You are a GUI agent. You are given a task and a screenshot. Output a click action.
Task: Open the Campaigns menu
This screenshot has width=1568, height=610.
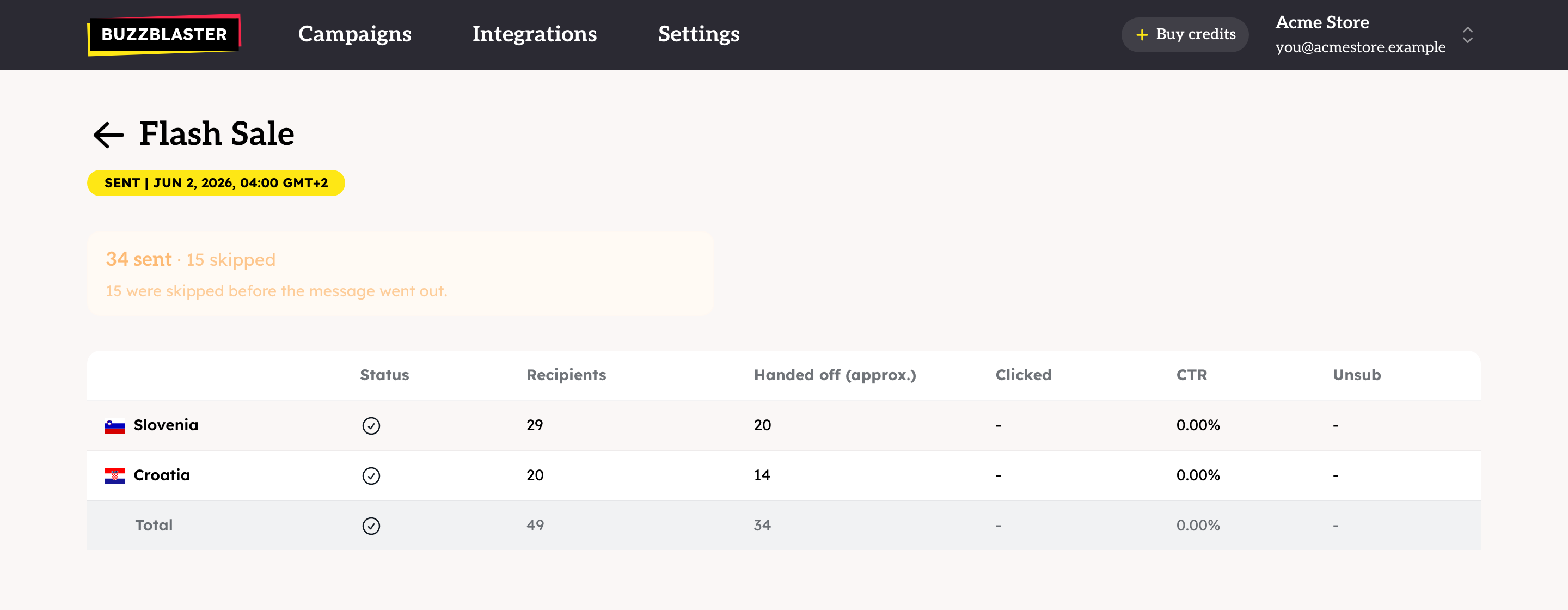354,34
